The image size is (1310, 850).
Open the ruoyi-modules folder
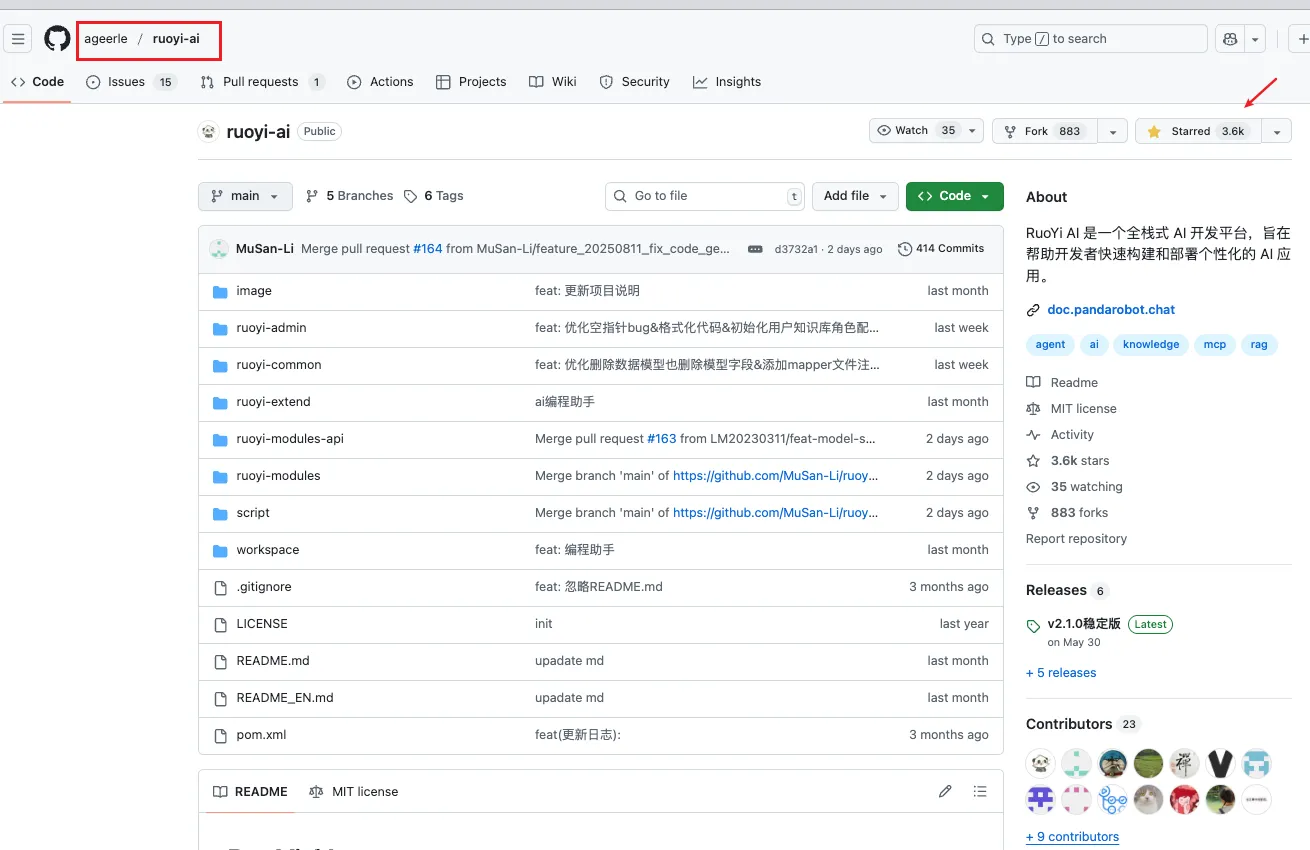[x=278, y=476]
